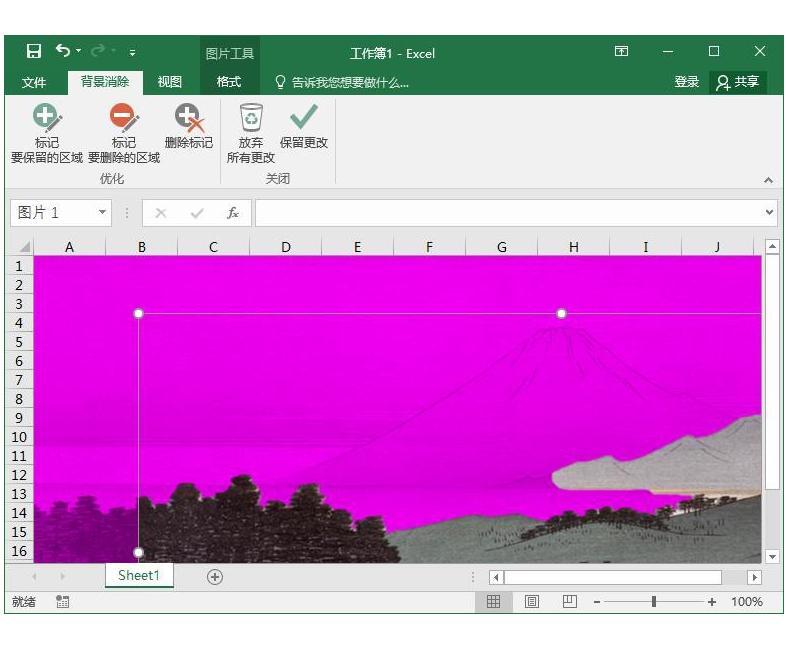Click the bottom-left marquee handle at row 16

[139, 553]
